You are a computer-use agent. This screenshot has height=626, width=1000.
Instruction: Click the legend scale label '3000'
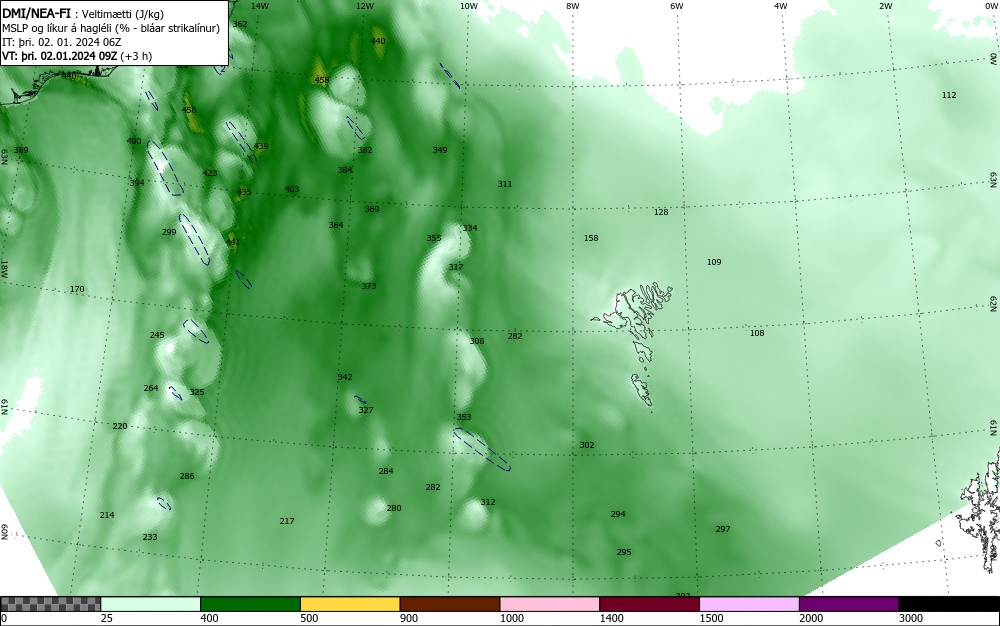pyautogui.click(x=911, y=618)
